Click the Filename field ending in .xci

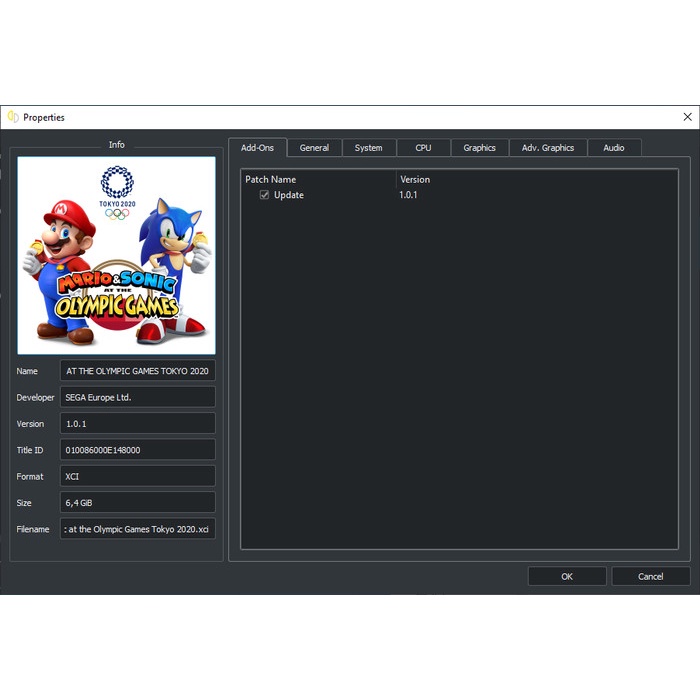138,529
